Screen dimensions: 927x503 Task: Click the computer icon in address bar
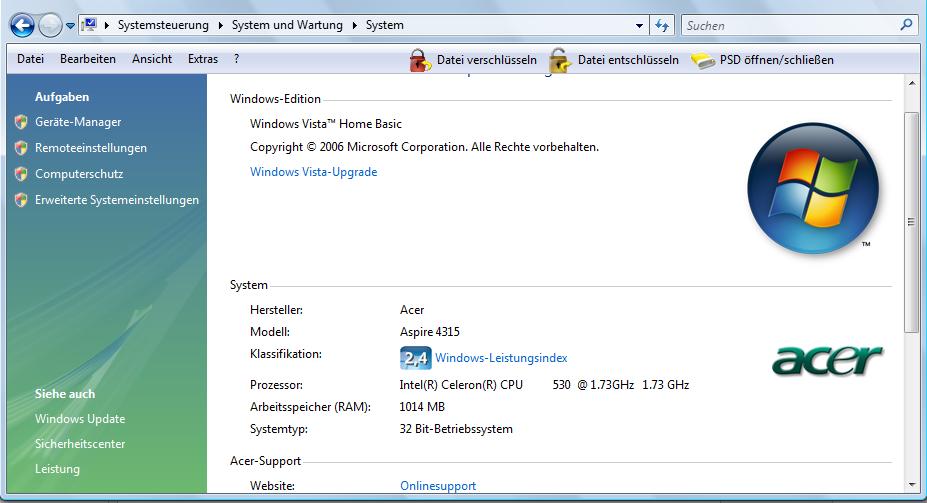[x=89, y=25]
